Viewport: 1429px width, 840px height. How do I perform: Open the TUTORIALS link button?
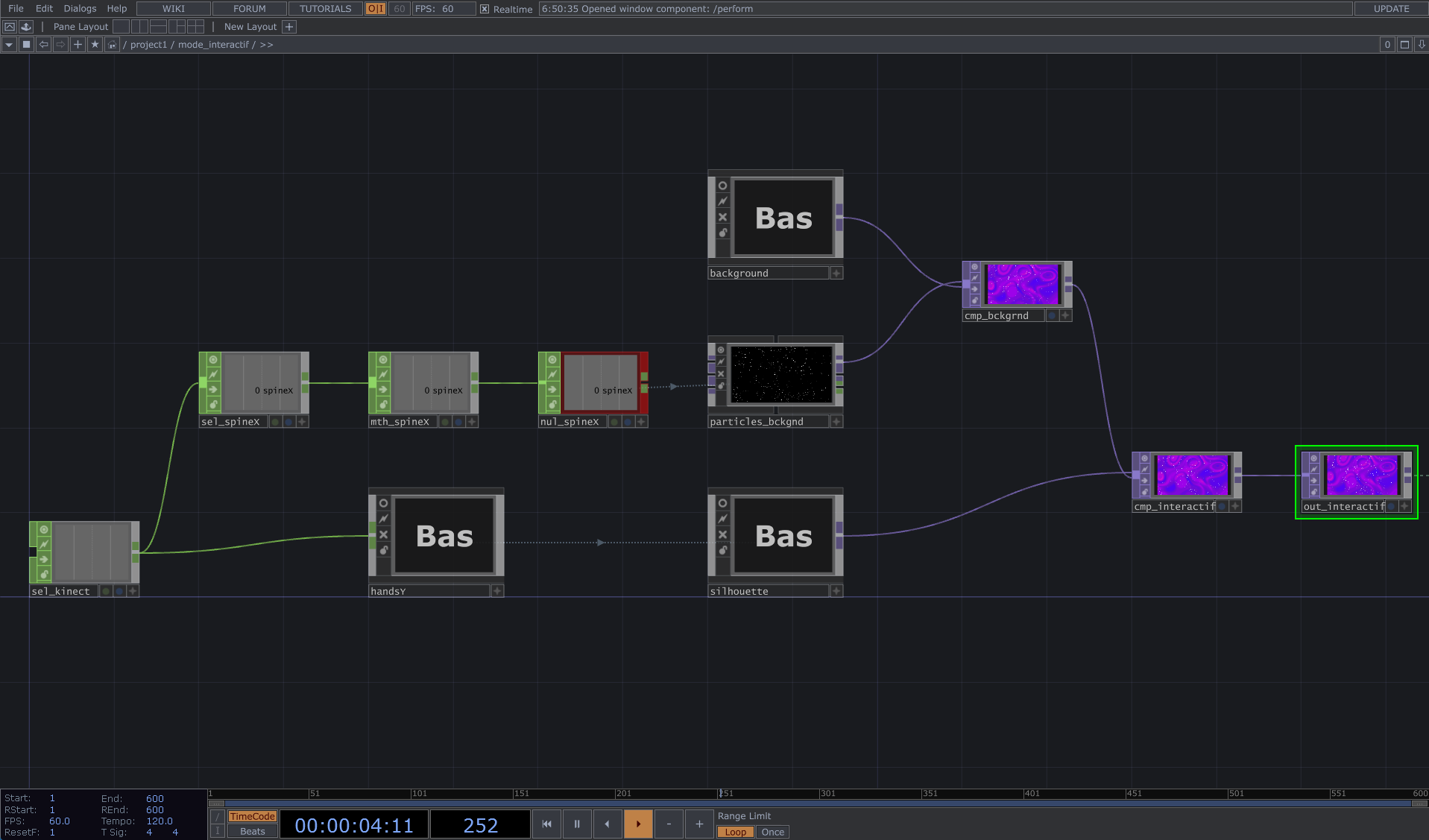pyautogui.click(x=325, y=9)
